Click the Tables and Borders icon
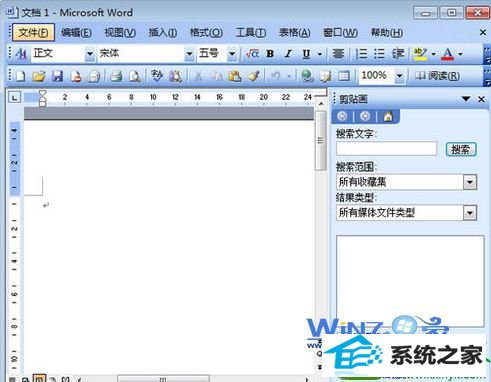This screenshot has width=491, height=382. [x=325, y=76]
